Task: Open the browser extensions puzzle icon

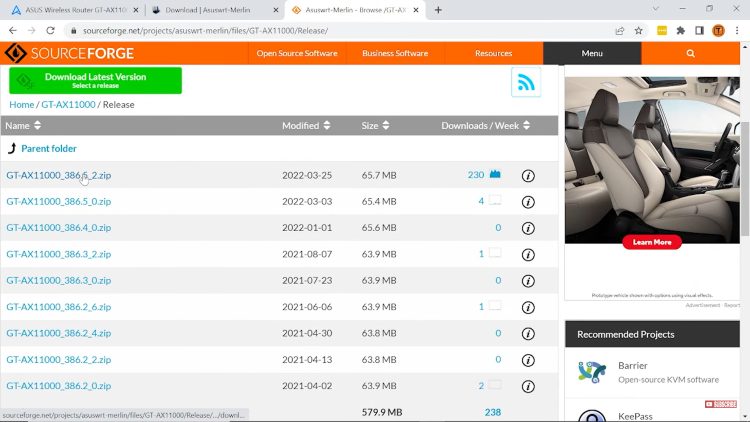Action: tap(681, 30)
